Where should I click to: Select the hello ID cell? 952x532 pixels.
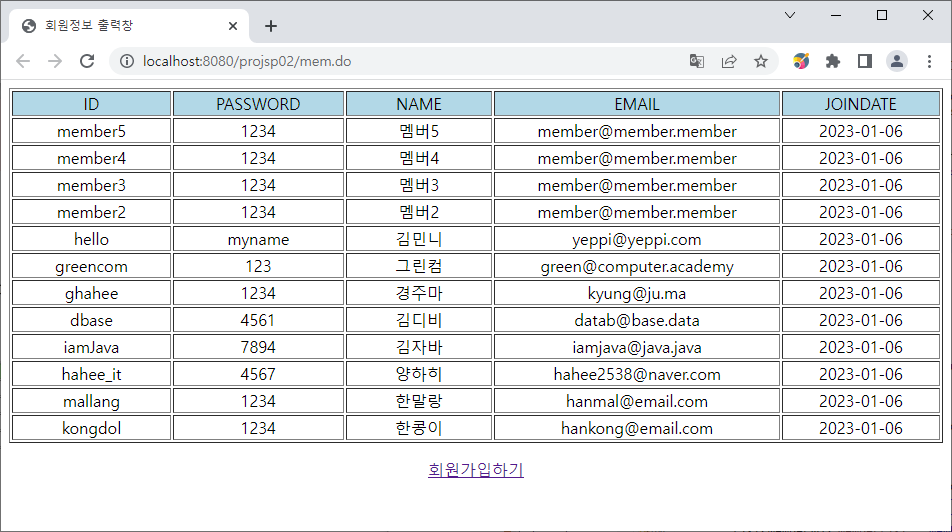click(91, 239)
